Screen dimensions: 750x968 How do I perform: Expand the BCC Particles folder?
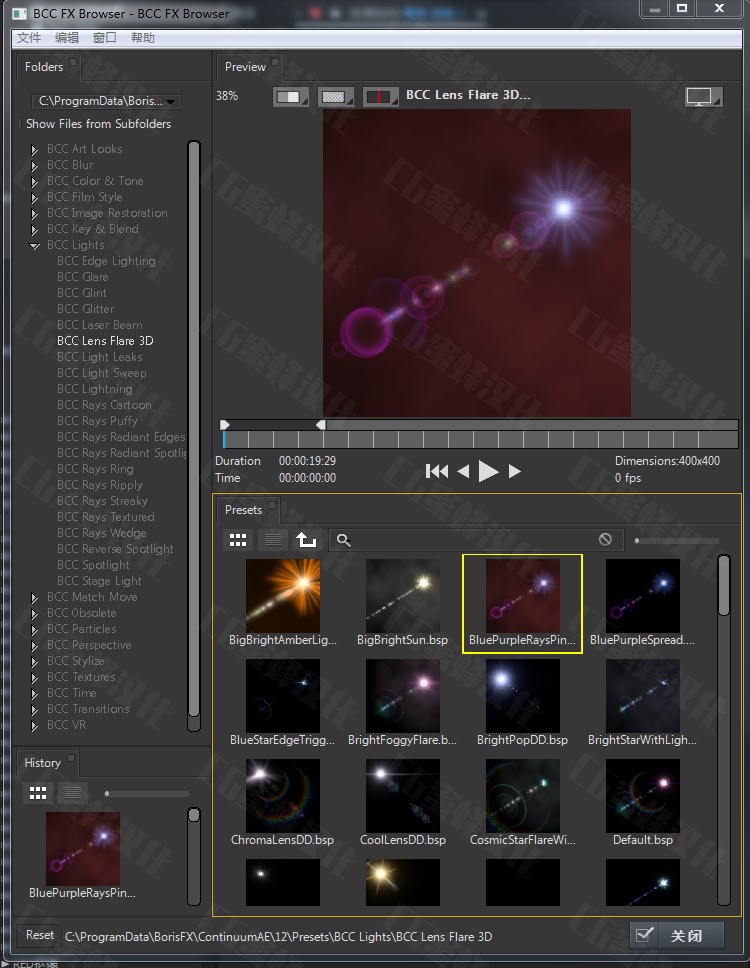(x=35, y=630)
